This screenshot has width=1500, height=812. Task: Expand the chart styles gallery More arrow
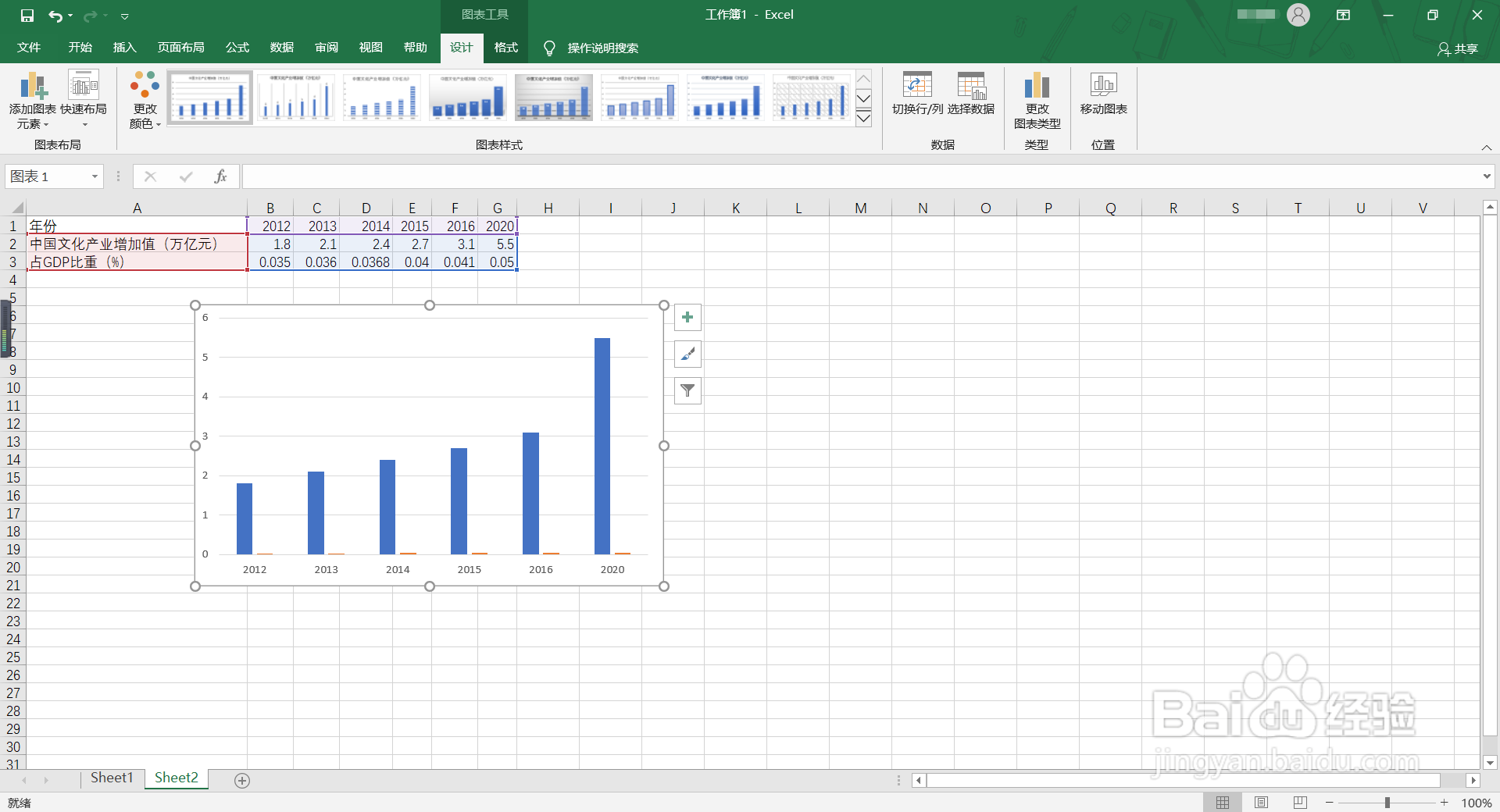coord(864,119)
